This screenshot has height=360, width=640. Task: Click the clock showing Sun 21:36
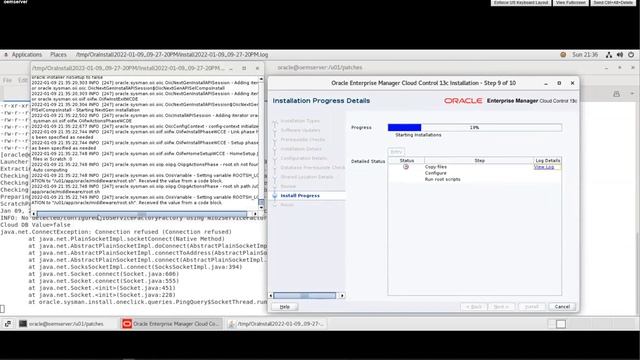[585, 55]
